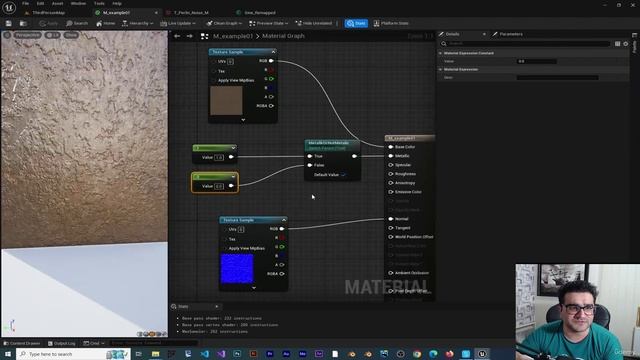The image size is (640, 360).
Task: Collapse the selected constant node header arrow
Action: tap(233, 177)
